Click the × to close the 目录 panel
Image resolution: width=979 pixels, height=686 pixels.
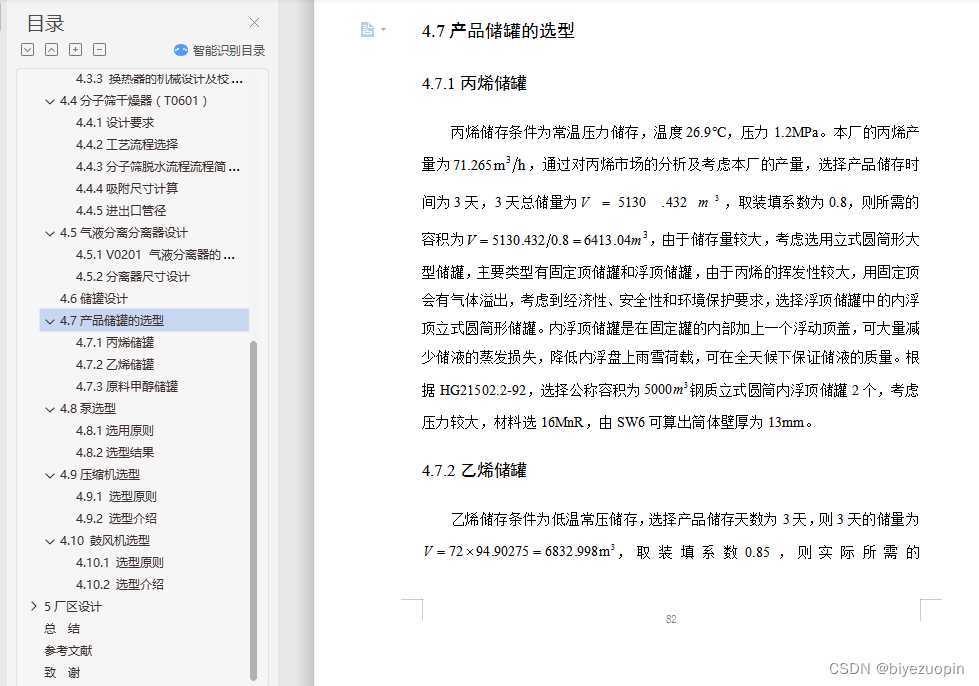(254, 22)
